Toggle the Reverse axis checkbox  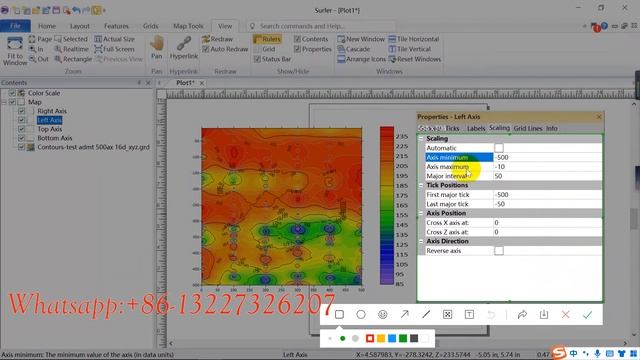coord(499,251)
